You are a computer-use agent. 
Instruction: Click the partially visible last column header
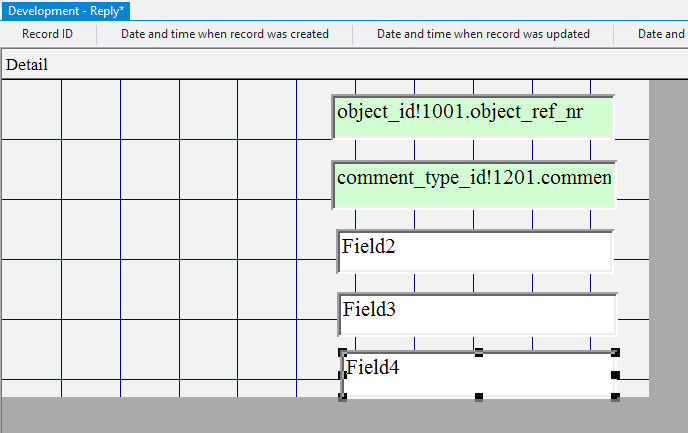point(662,34)
